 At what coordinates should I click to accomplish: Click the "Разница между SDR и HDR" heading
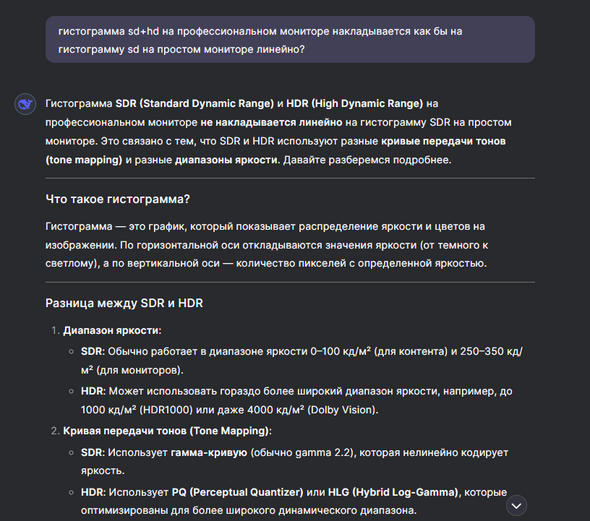pyautogui.click(x=124, y=303)
